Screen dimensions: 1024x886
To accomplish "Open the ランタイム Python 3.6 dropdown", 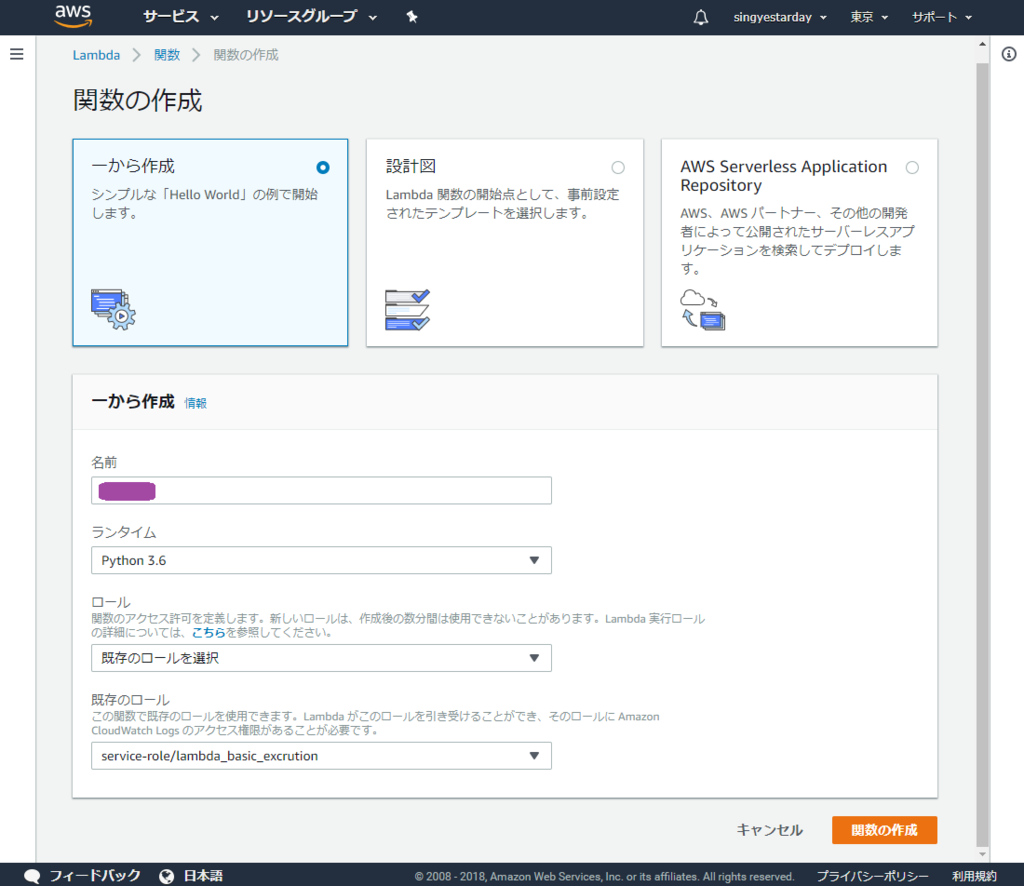I will pos(321,560).
